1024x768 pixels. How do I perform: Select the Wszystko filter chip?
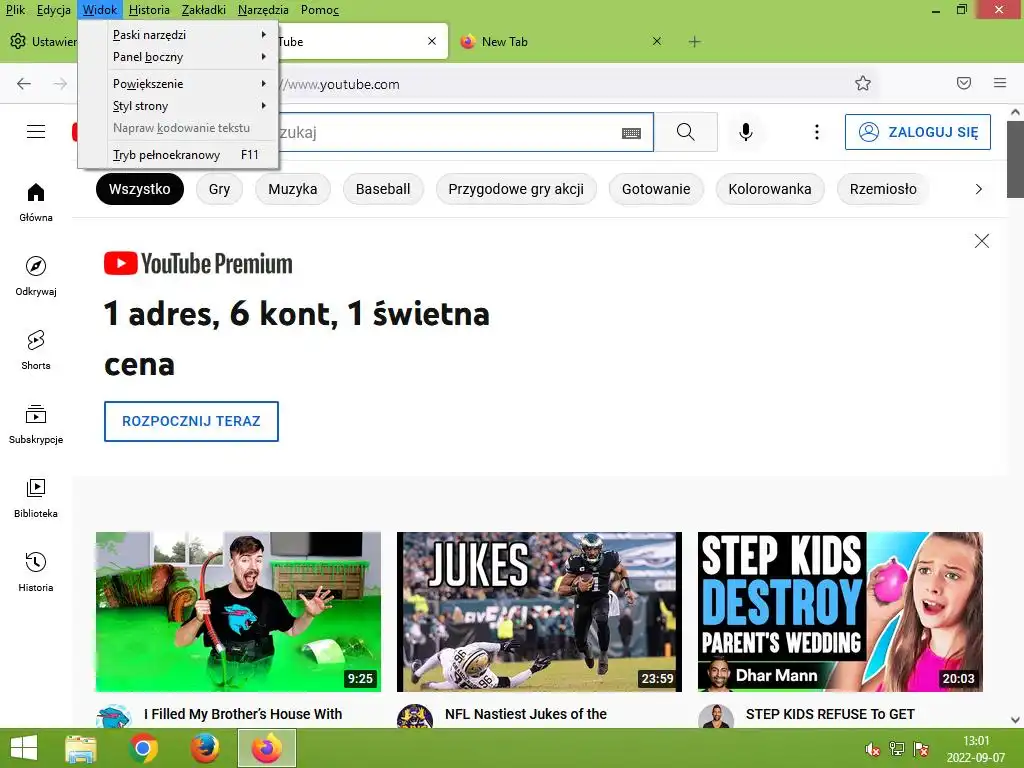(x=140, y=189)
